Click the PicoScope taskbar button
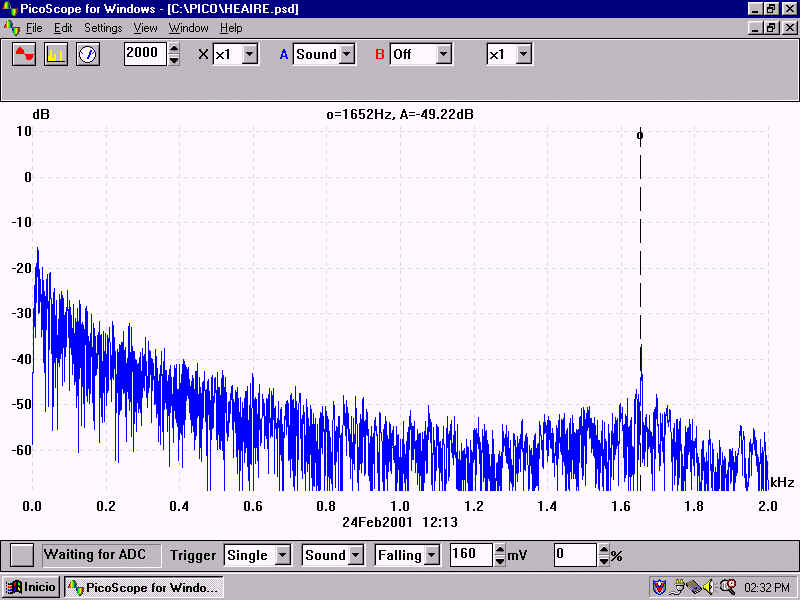This screenshot has width=800, height=600. [x=143, y=587]
